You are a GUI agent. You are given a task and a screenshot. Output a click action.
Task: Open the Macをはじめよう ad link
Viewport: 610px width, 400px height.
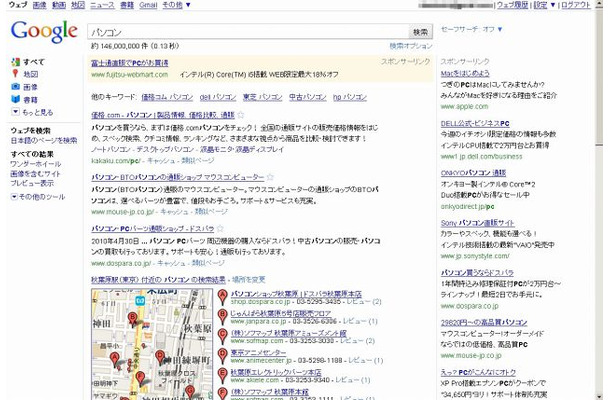[465, 73]
